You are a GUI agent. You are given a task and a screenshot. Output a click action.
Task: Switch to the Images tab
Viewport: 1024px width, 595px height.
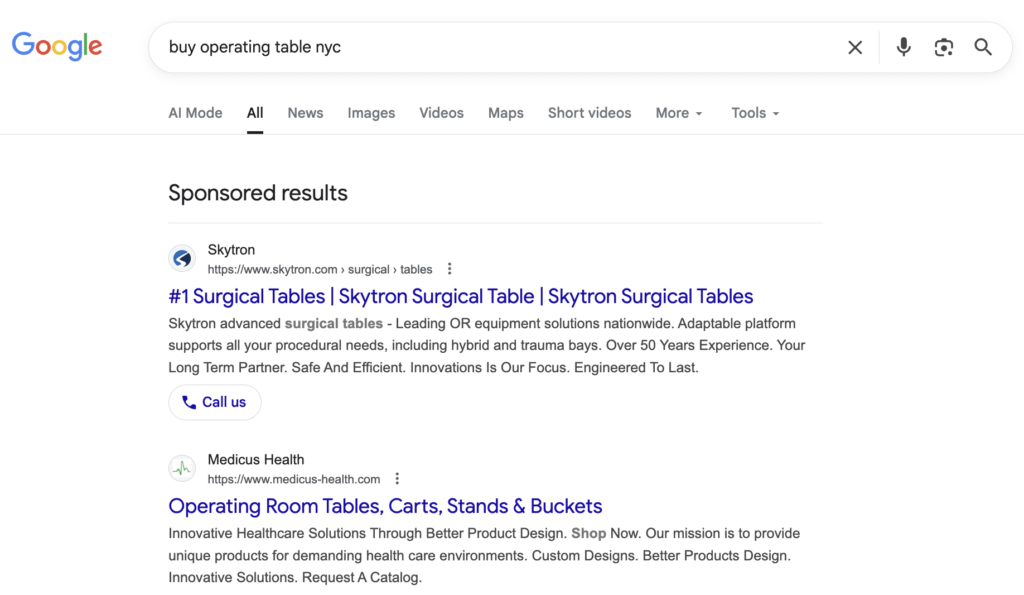click(371, 113)
